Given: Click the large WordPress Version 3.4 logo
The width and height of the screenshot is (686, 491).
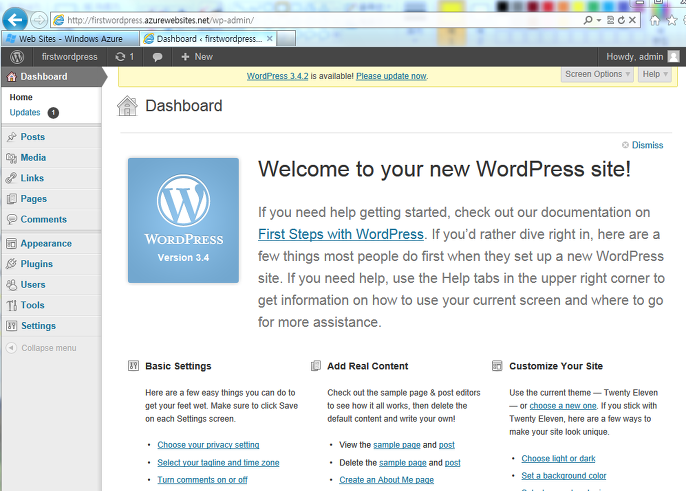Looking at the screenshot, I should (x=183, y=221).
